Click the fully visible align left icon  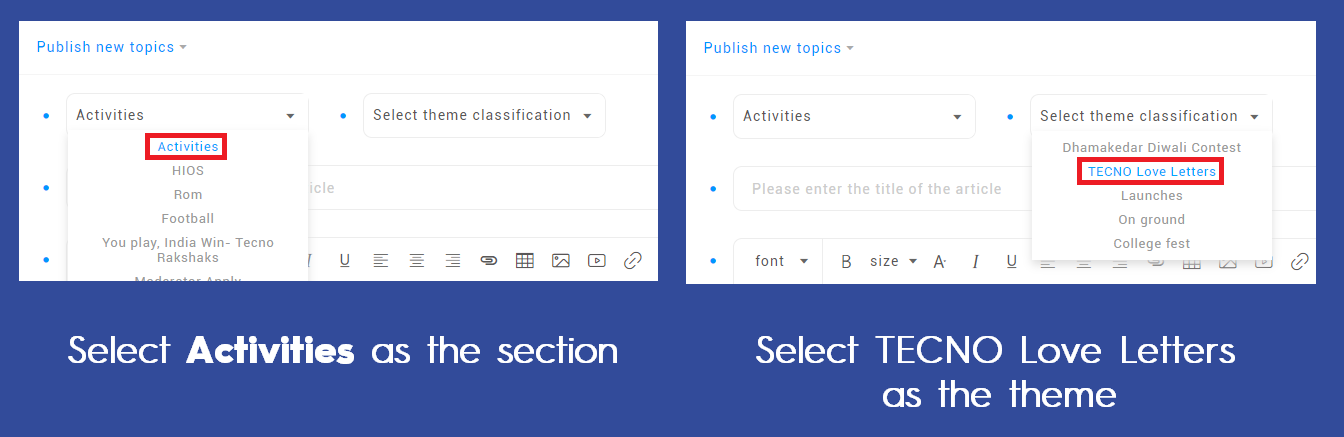pyautogui.click(x=381, y=261)
